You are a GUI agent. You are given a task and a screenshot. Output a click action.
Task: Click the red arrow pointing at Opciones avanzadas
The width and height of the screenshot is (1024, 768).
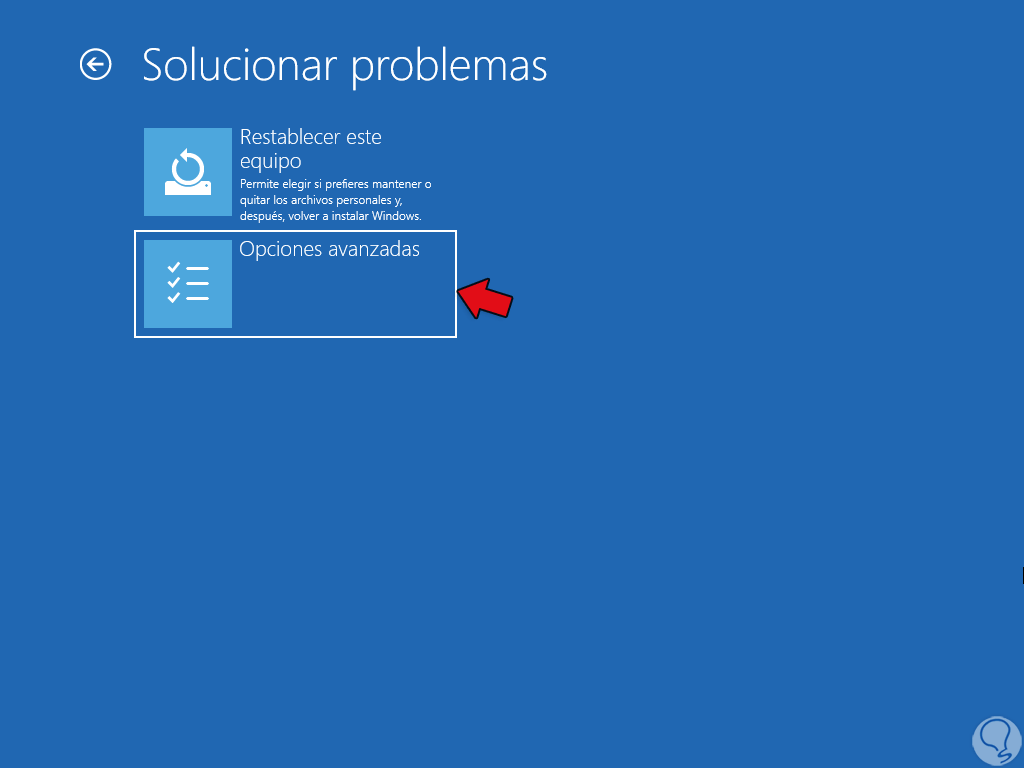point(485,299)
